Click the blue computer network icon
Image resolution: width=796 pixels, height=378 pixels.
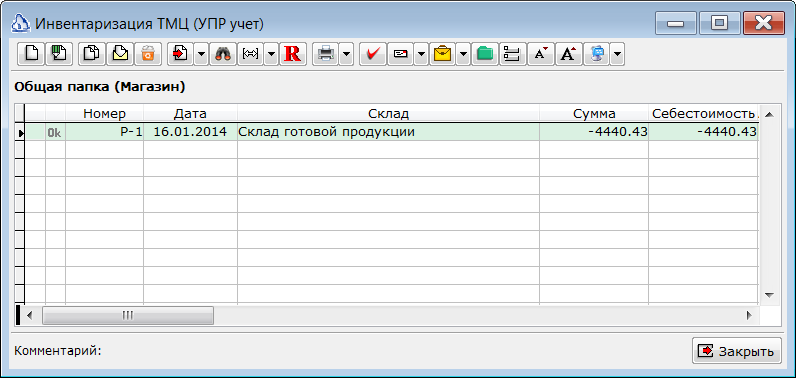[x=596, y=53]
